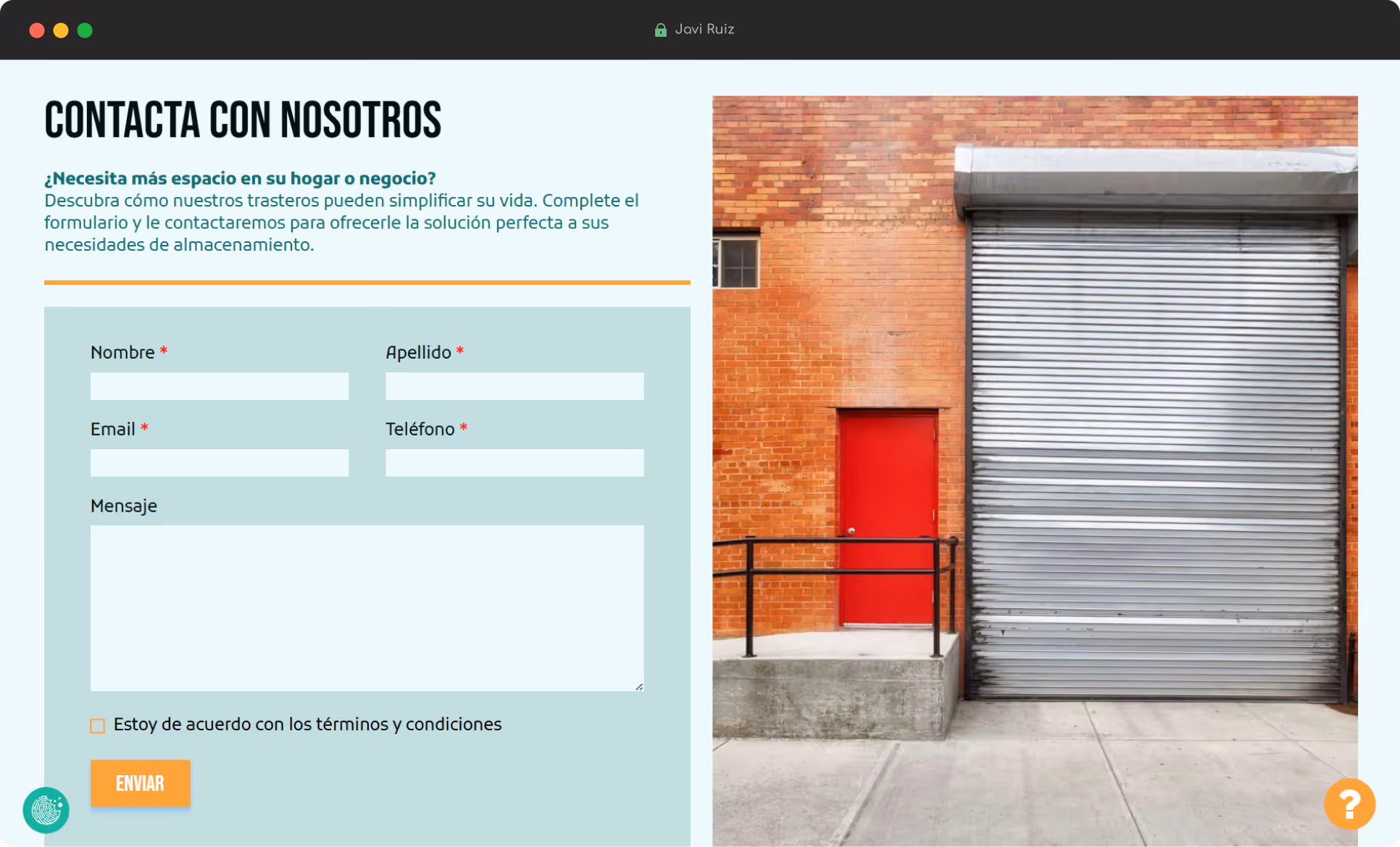This screenshot has width=1400, height=847.
Task: Focus the Apellido input field
Action: (x=514, y=386)
